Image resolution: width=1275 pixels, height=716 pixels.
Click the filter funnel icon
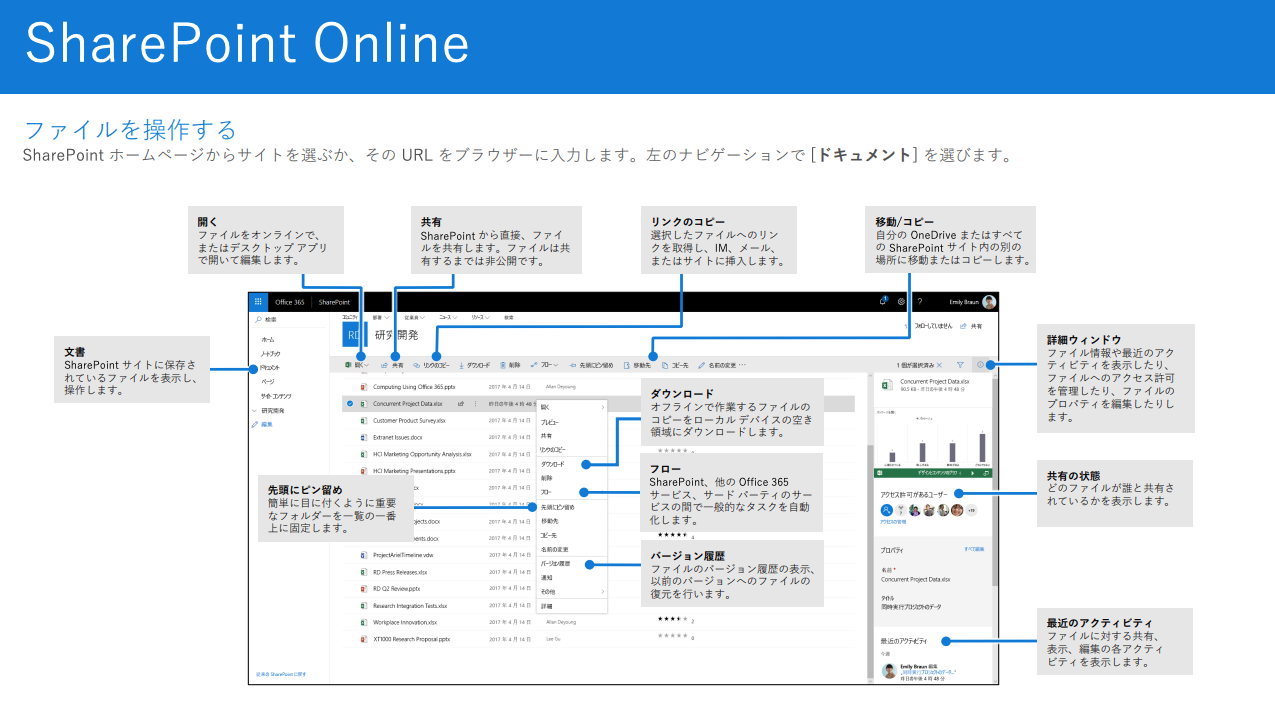960,365
